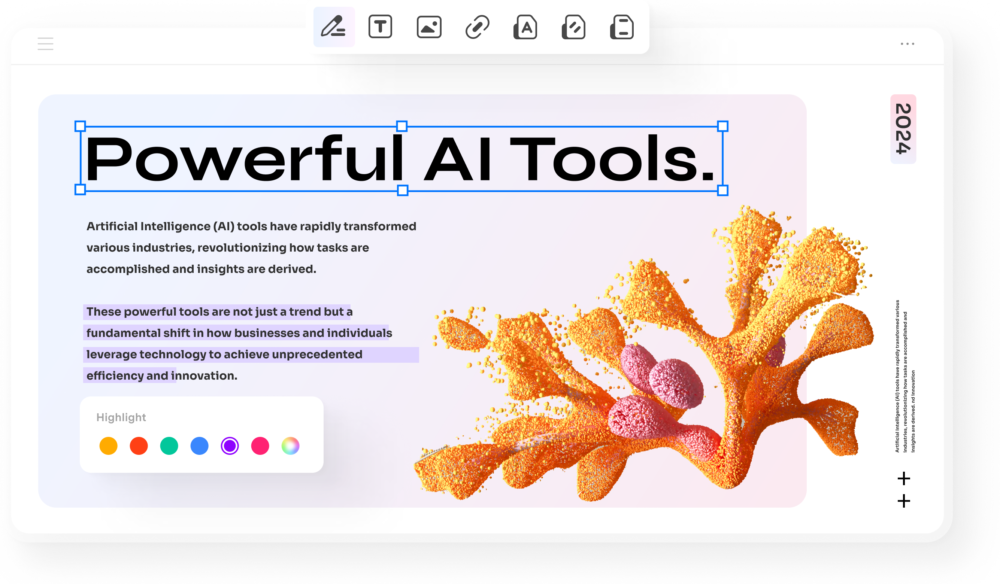This screenshot has width=1000, height=584.
Task: Pick the red highlight color
Action: [139, 446]
